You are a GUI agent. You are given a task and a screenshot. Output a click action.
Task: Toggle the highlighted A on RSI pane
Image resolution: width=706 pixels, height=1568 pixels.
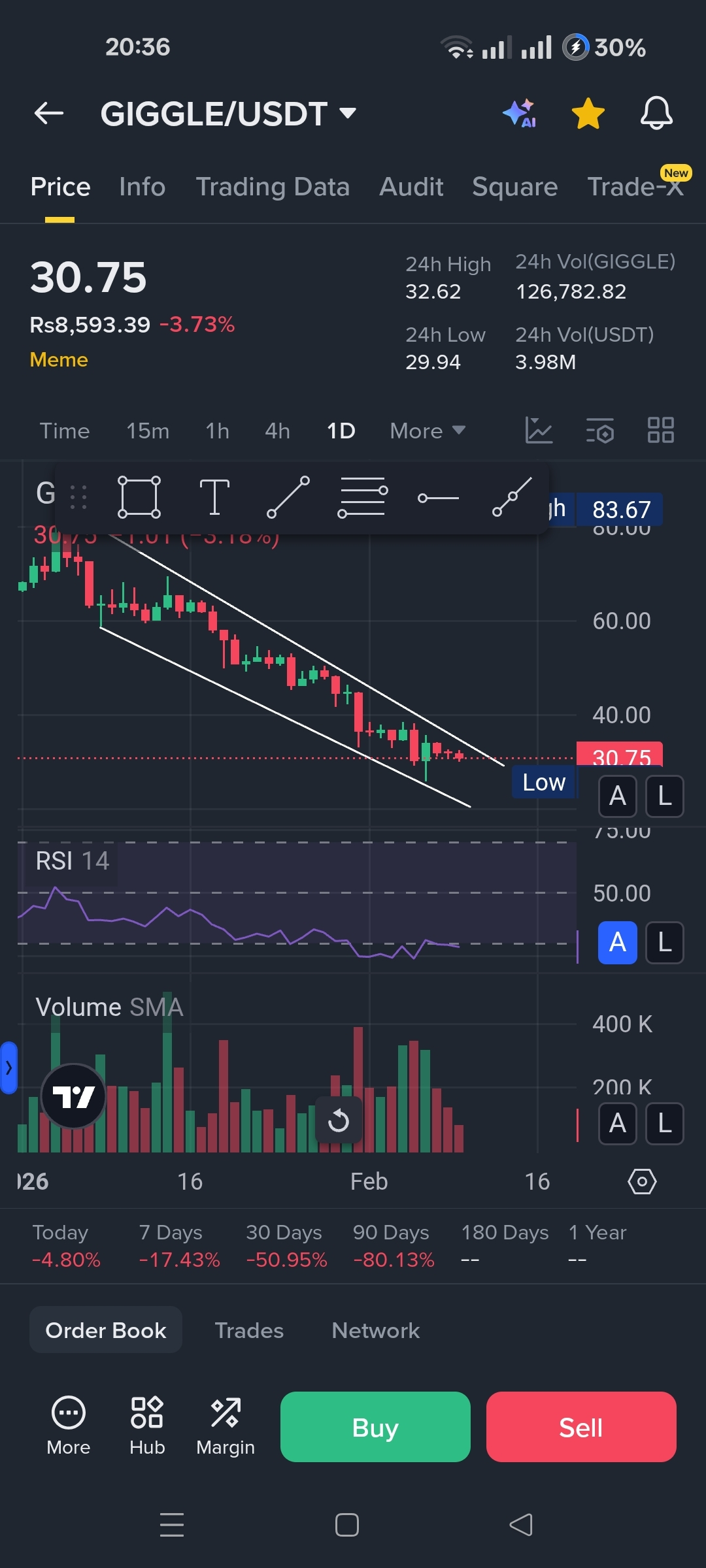point(618,943)
